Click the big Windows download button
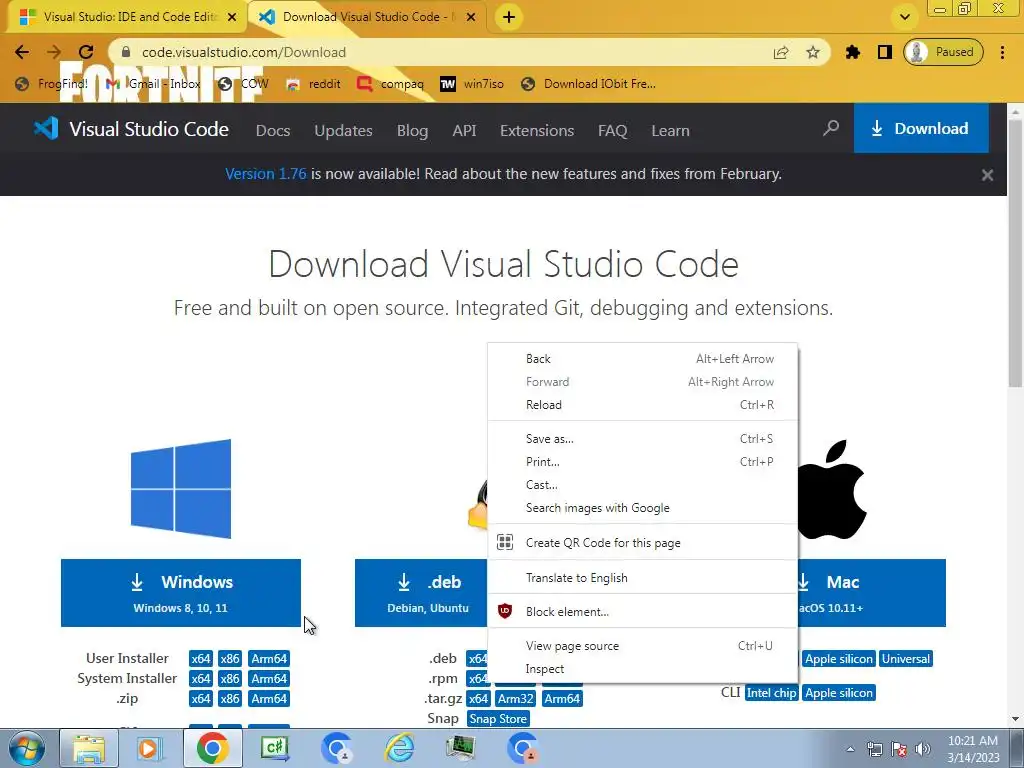The height and width of the screenshot is (768, 1024). click(x=181, y=593)
